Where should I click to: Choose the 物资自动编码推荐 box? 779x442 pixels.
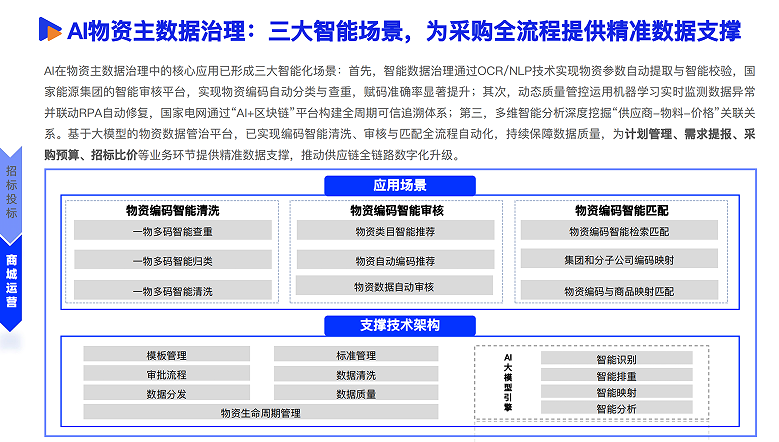coord(395,260)
